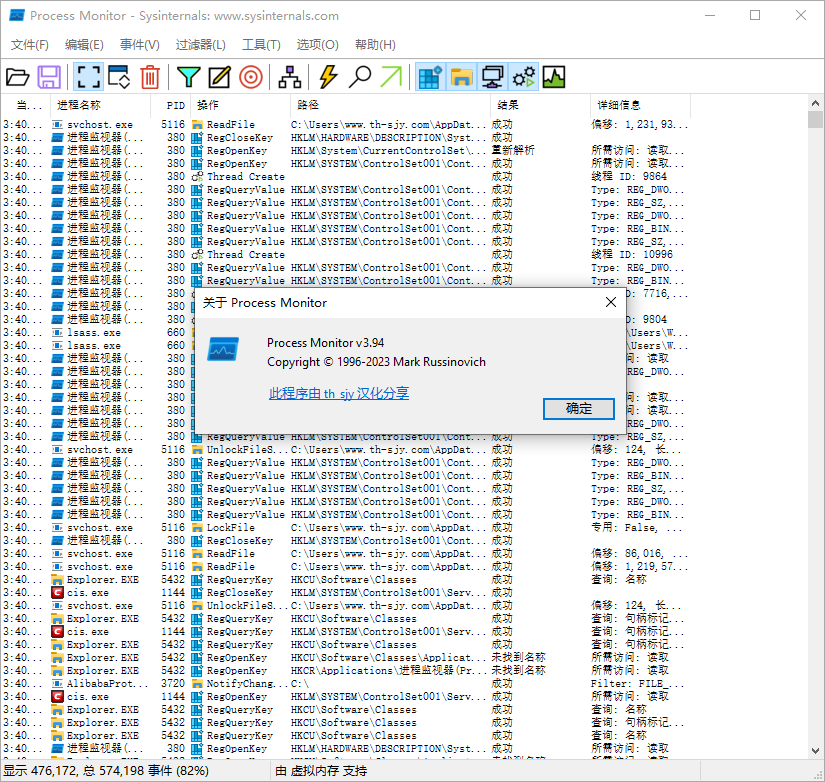The width and height of the screenshot is (825, 782).
Task: Save the capture with the floppy disk icon
Action: (49, 77)
